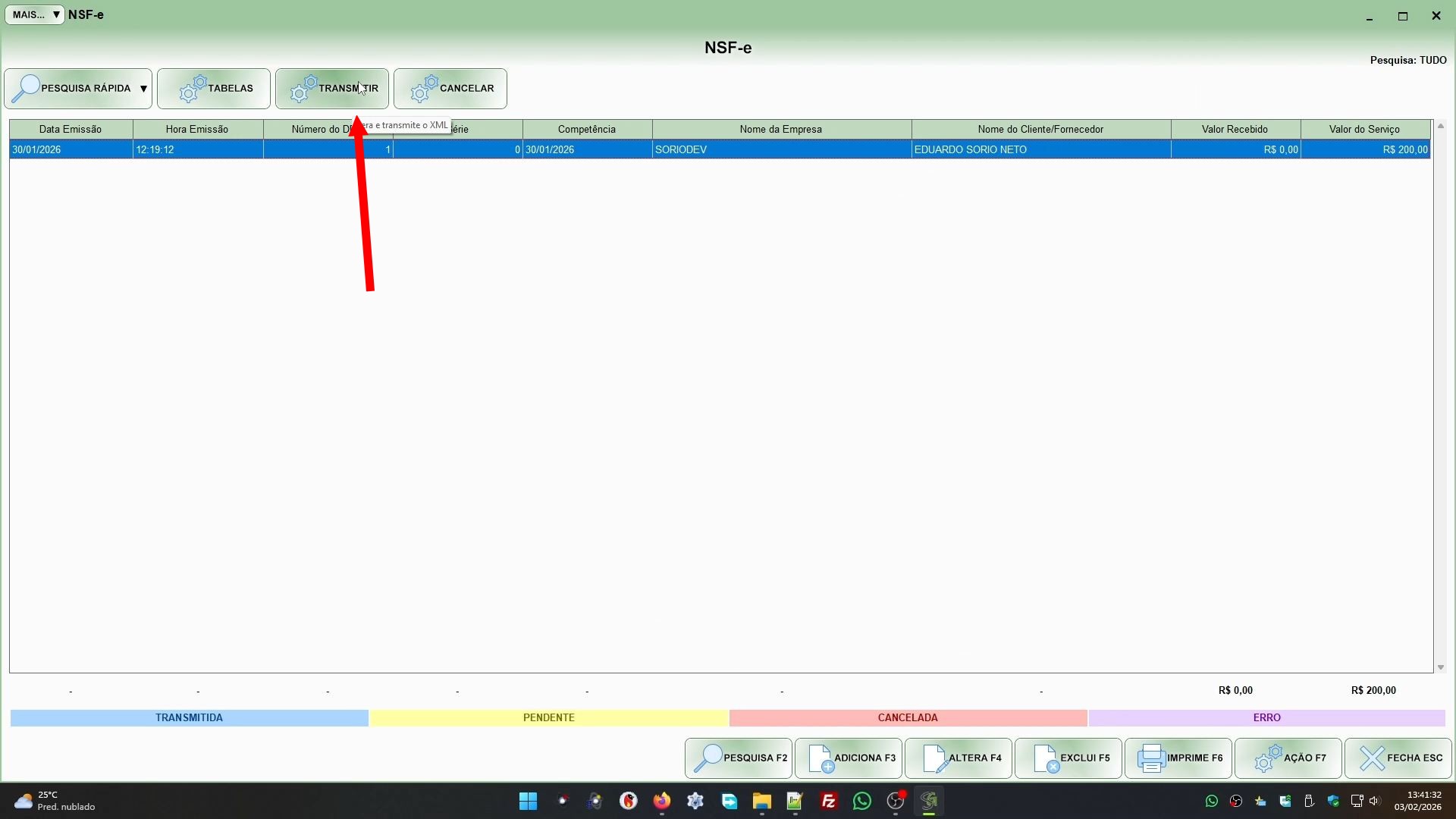The image size is (1456, 819).
Task: Close the window with FECHA ESC
Action: click(1398, 758)
